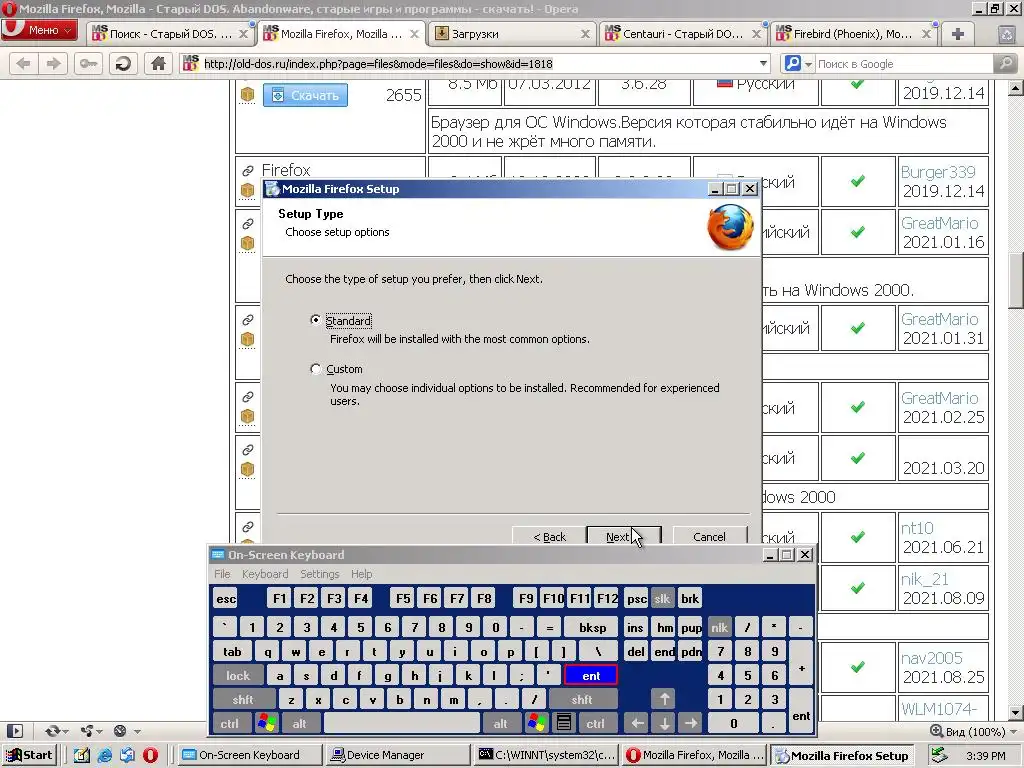Open the Settings menu in On-Screen Keyboard
The width and height of the screenshot is (1024, 768).
tap(319, 574)
